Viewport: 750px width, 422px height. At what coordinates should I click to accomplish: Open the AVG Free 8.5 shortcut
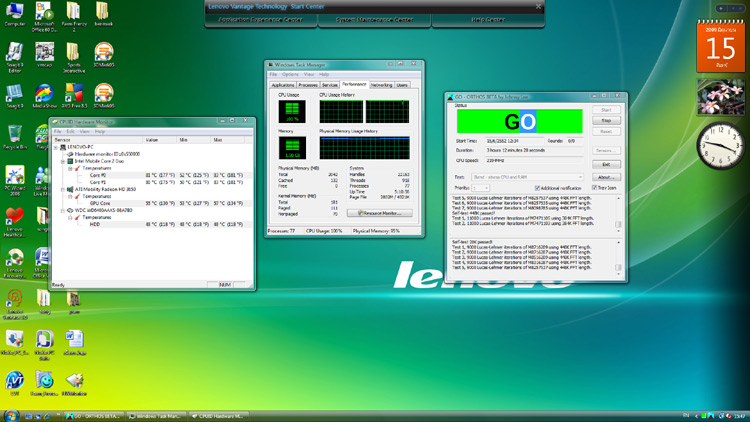tap(74, 96)
